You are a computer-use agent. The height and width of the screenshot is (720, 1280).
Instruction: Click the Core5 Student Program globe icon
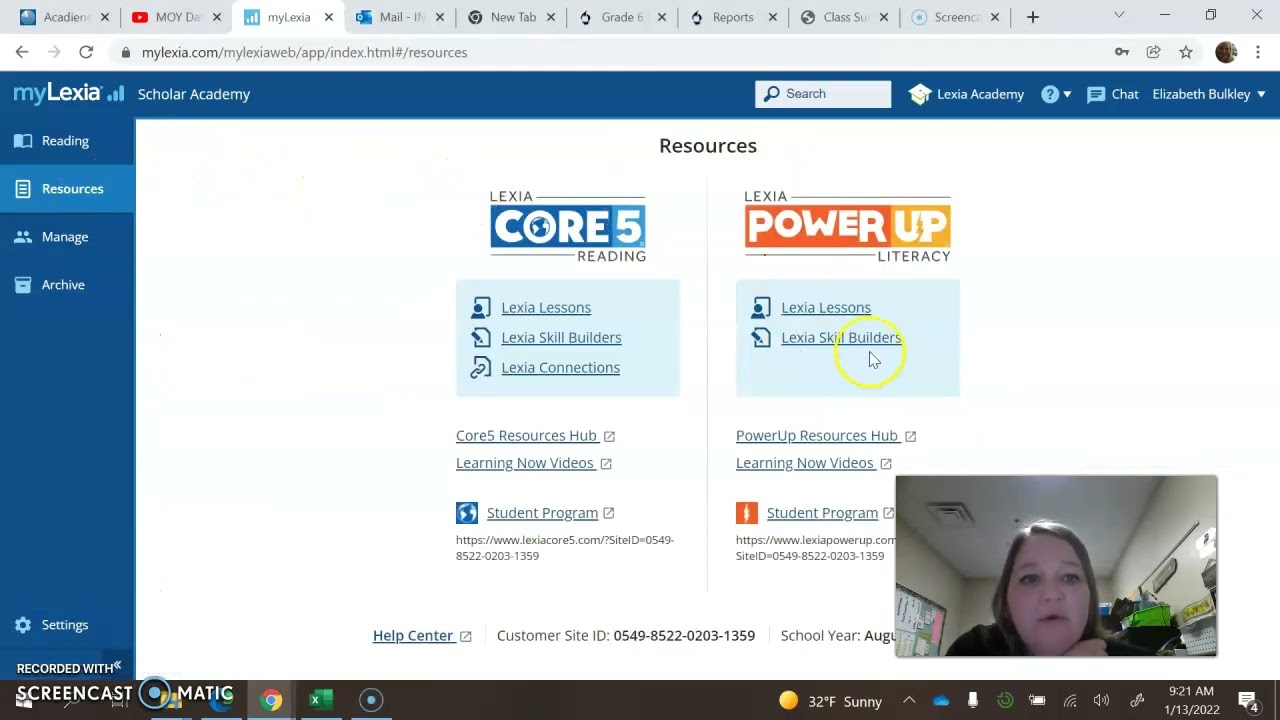(467, 513)
